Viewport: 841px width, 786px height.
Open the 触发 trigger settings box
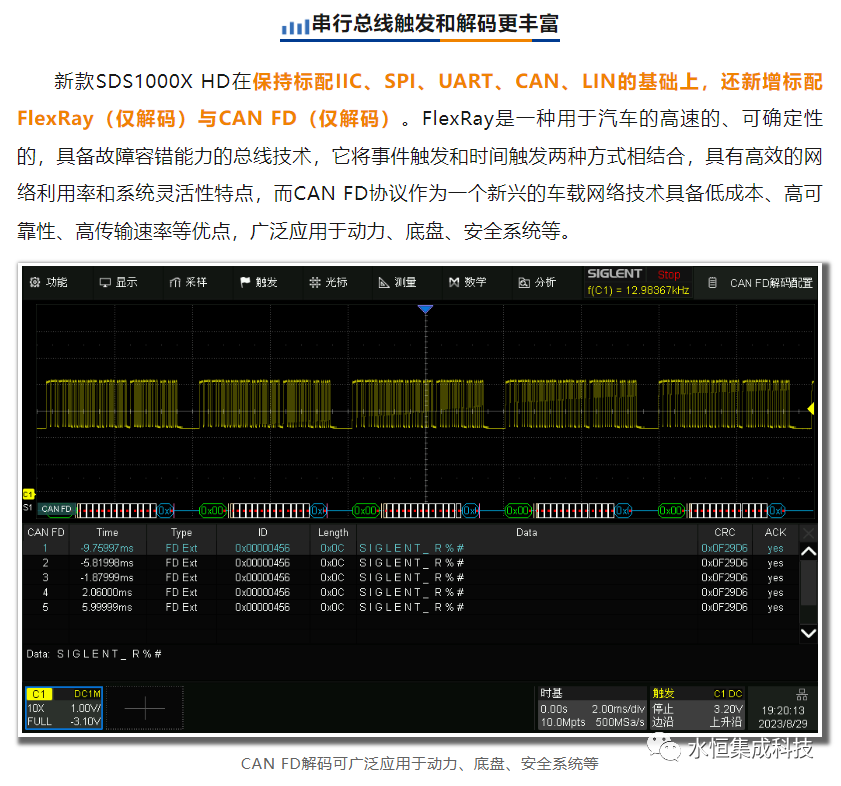tap(697, 708)
